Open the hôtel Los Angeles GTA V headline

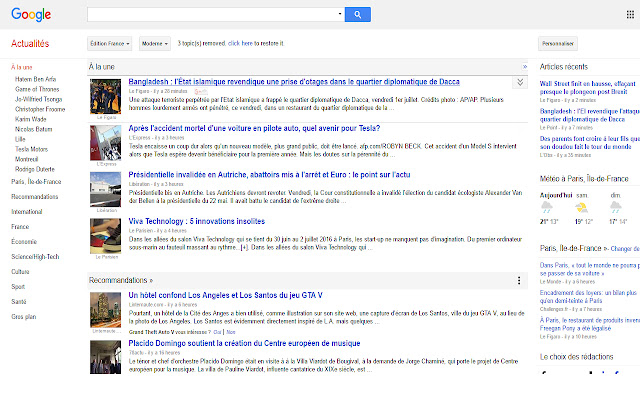tap(225, 295)
